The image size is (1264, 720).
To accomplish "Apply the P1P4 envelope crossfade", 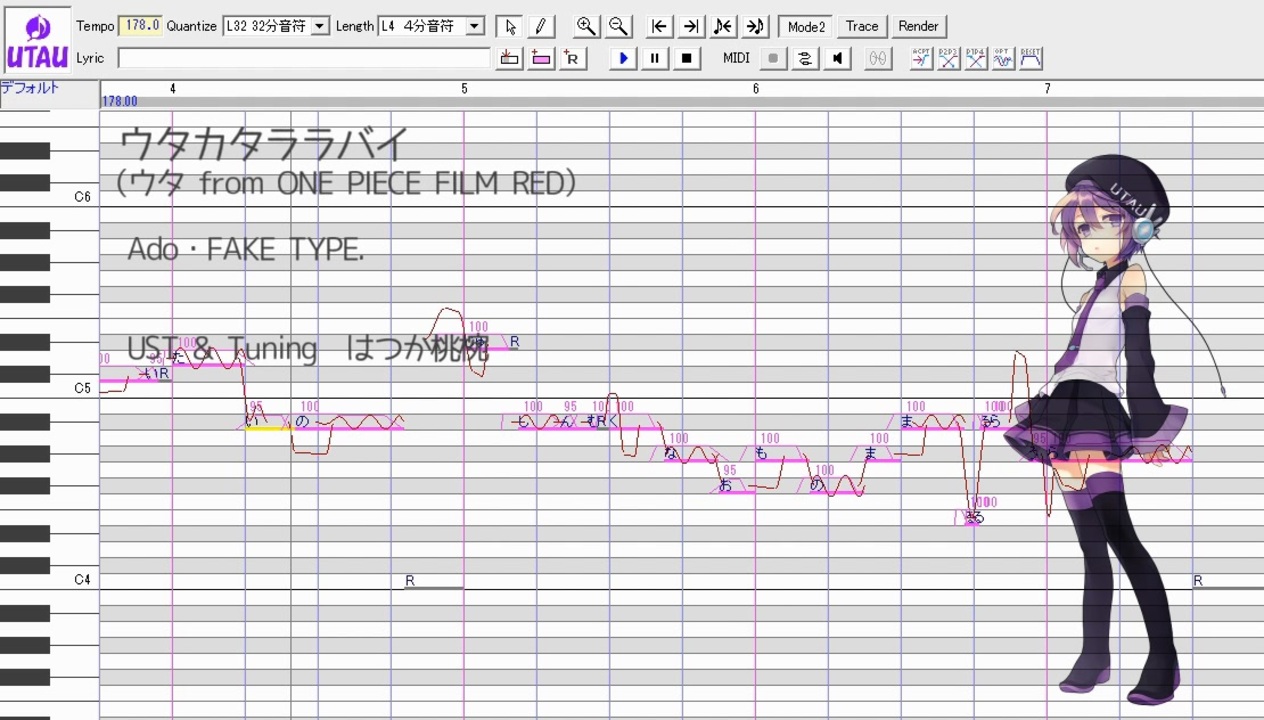I will (976, 58).
